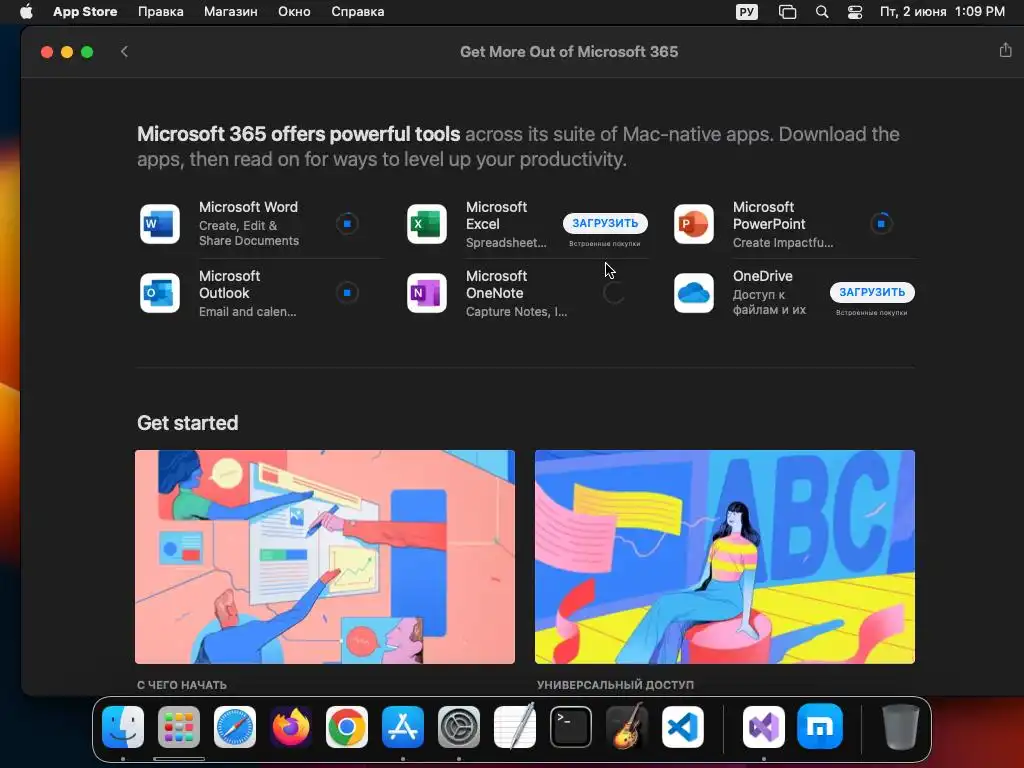The image size is (1024, 768).
Task: Open the Apple menu
Action: point(26,12)
